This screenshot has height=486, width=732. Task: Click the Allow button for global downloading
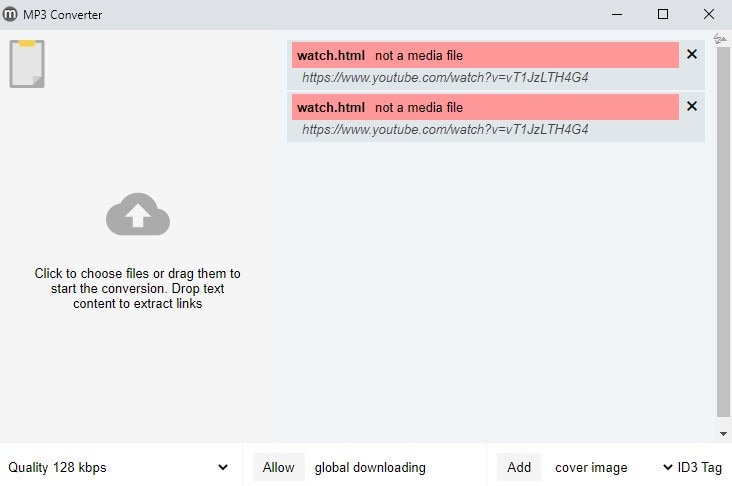pyautogui.click(x=278, y=467)
